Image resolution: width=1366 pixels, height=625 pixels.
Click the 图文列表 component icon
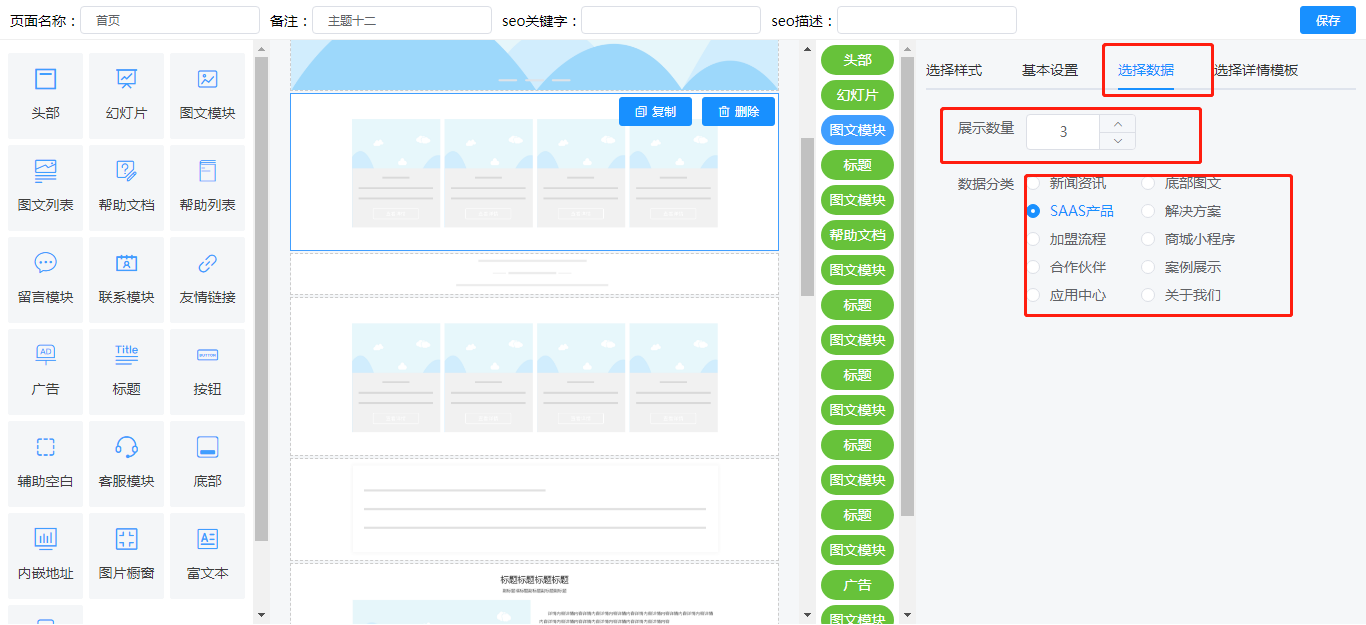point(45,172)
